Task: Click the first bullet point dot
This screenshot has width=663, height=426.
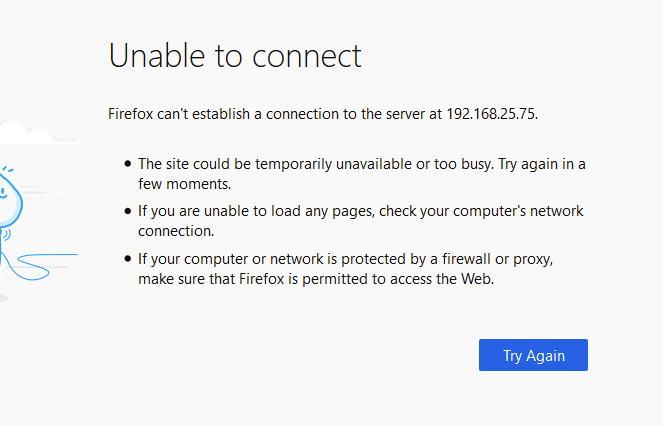Action: (128, 164)
